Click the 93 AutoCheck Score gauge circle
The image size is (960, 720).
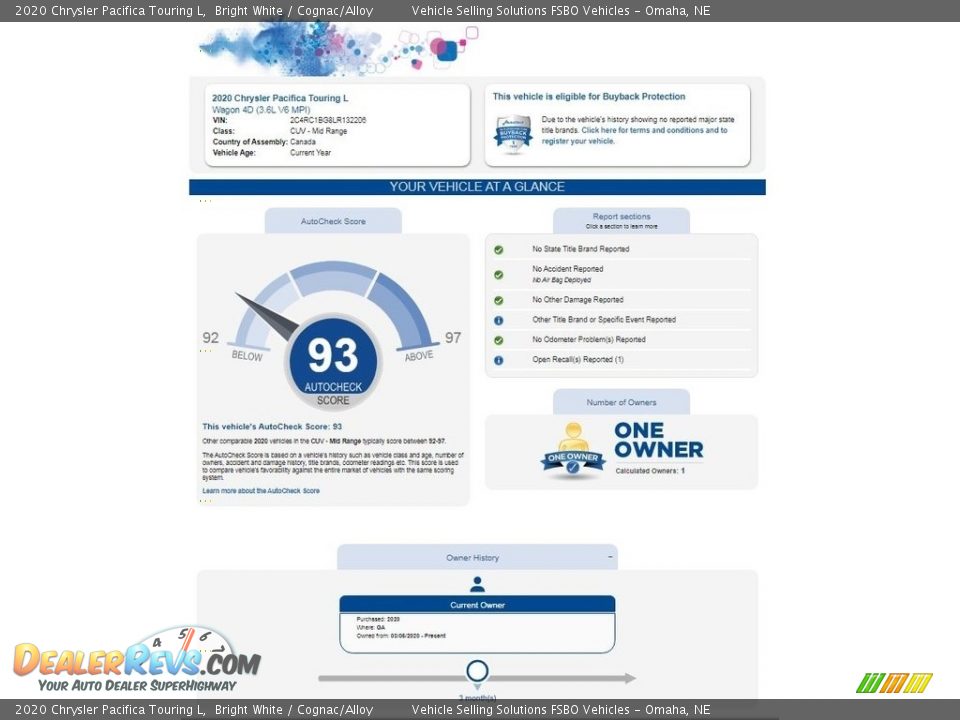pos(333,362)
